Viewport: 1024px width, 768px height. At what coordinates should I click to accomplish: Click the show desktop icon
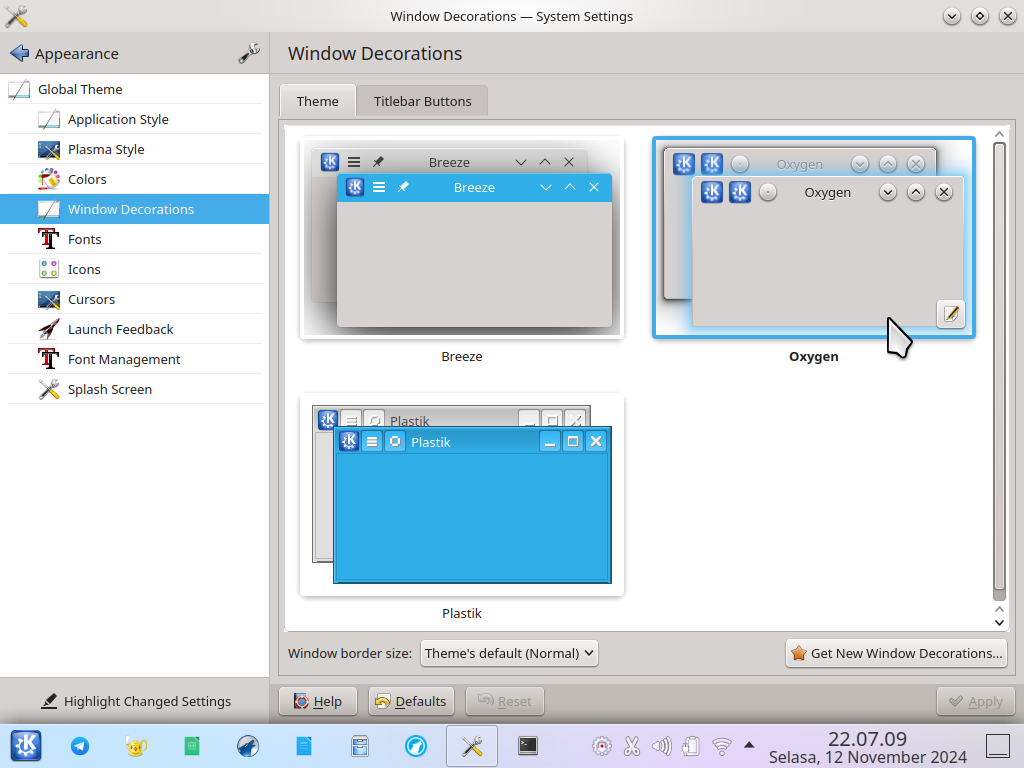click(x=998, y=746)
